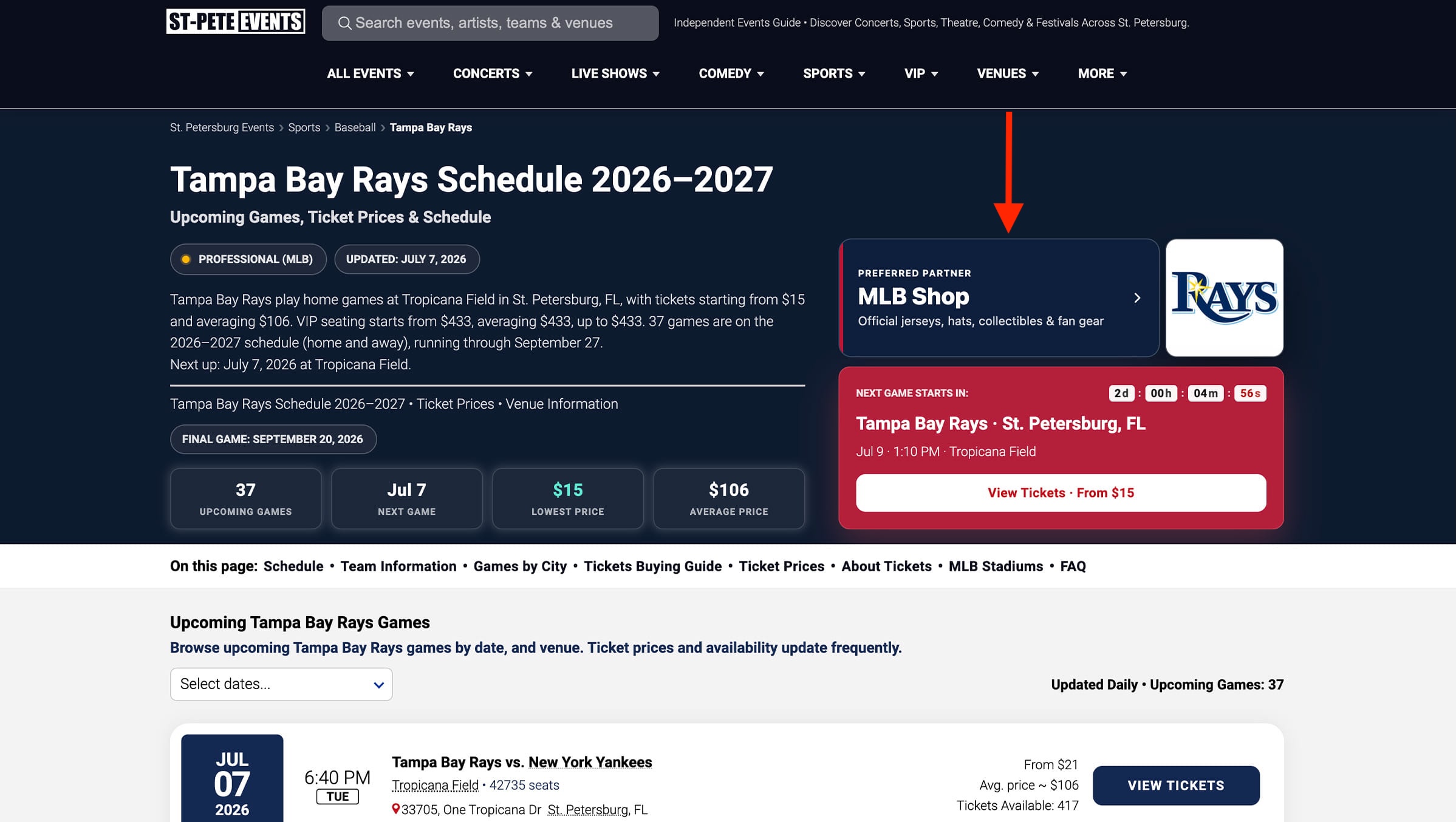Go to Baseball breadcrumb link
This screenshot has height=822, width=1456.
coord(355,127)
